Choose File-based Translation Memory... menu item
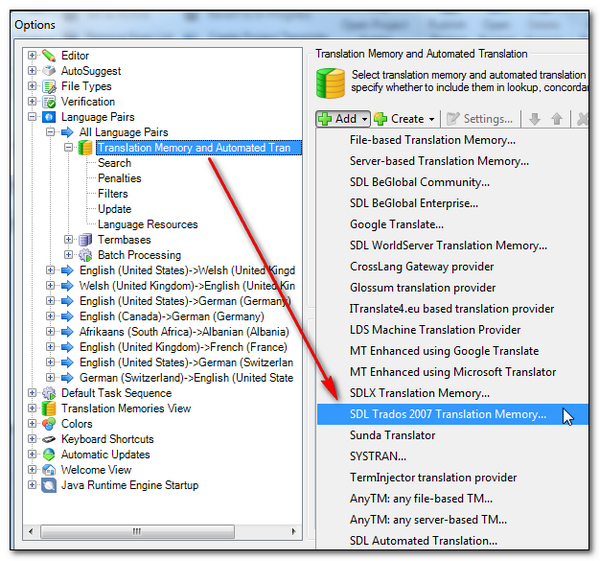Viewport: 600px width, 561px height. pyautogui.click(x=452, y=140)
